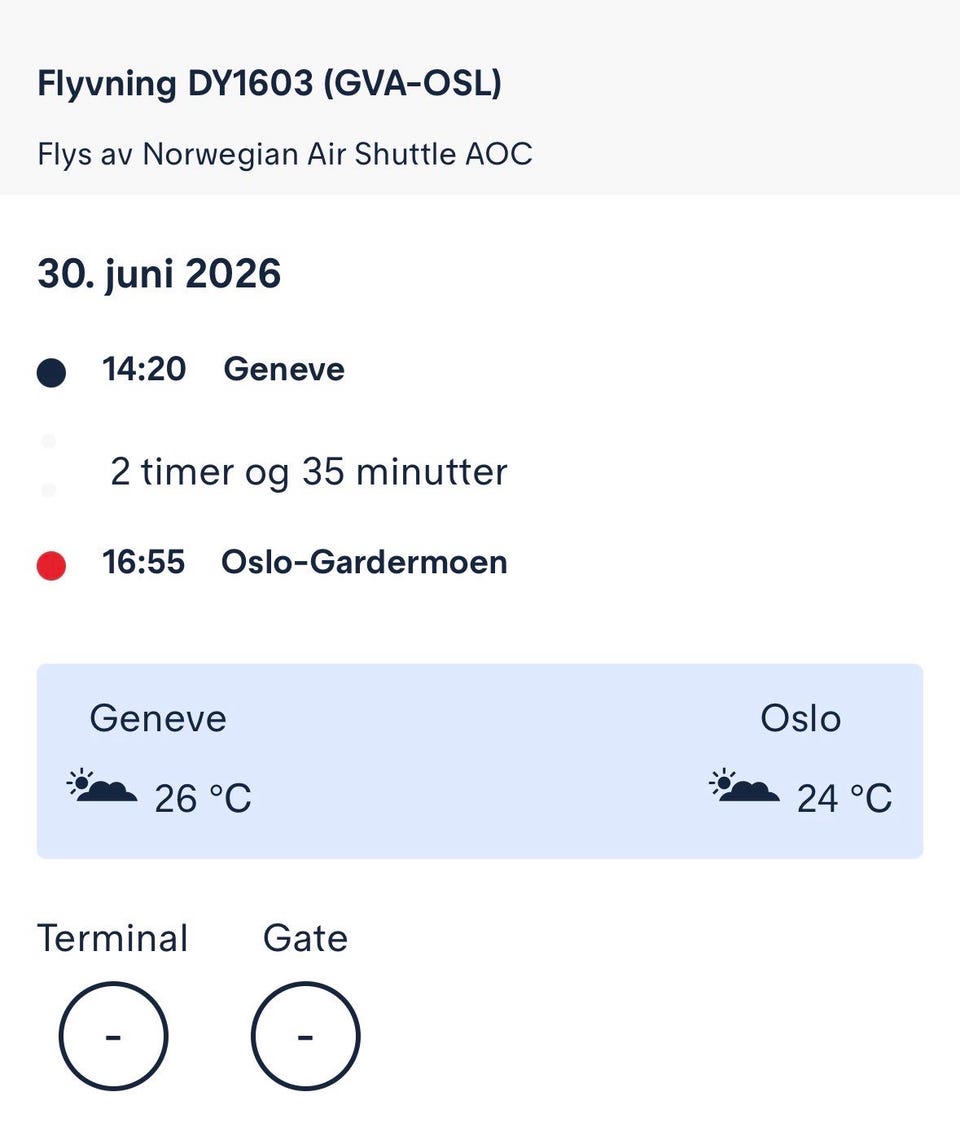Tap the Geneve partly cloudy weather icon
This screenshot has height=1140, width=960.
[x=101, y=785]
